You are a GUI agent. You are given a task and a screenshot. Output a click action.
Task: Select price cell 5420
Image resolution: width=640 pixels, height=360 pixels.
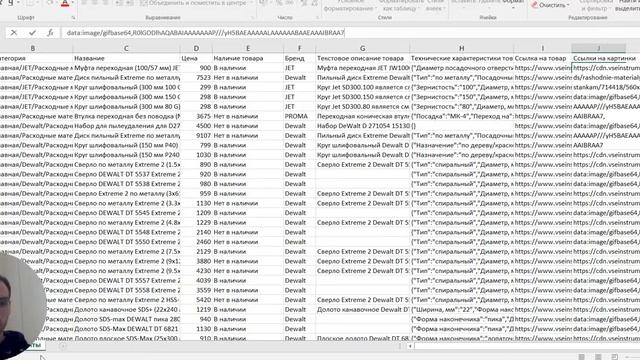click(x=196, y=300)
